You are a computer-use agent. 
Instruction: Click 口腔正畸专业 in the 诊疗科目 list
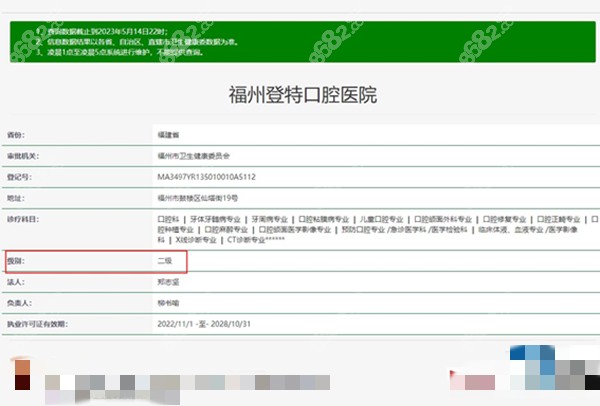559,219
